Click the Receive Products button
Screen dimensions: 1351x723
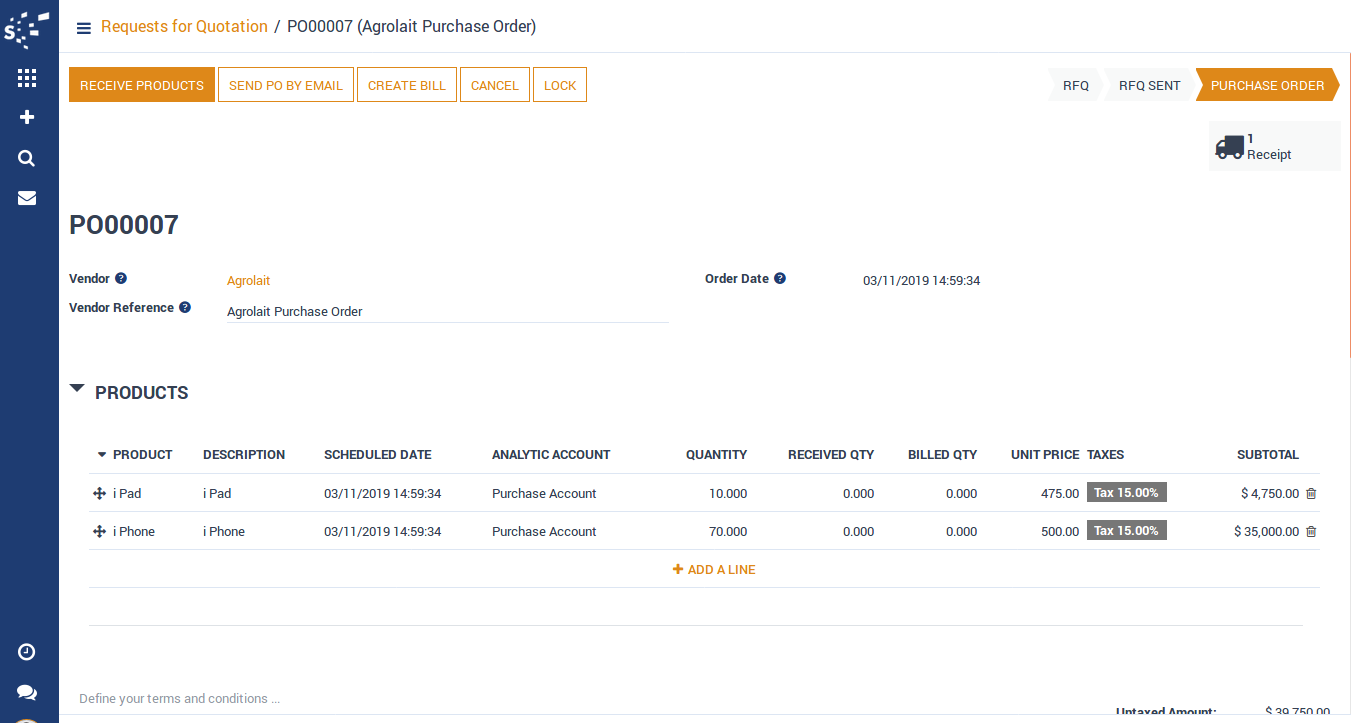click(142, 86)
